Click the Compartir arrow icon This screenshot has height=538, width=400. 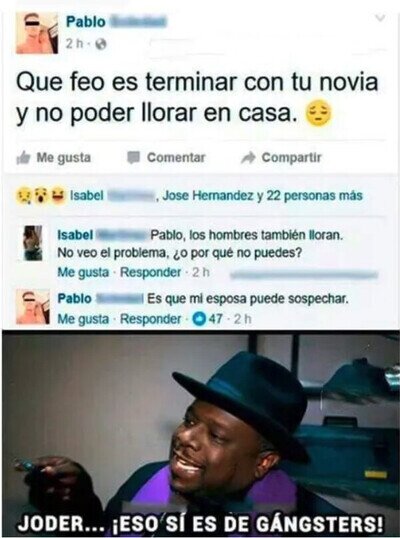248,158
